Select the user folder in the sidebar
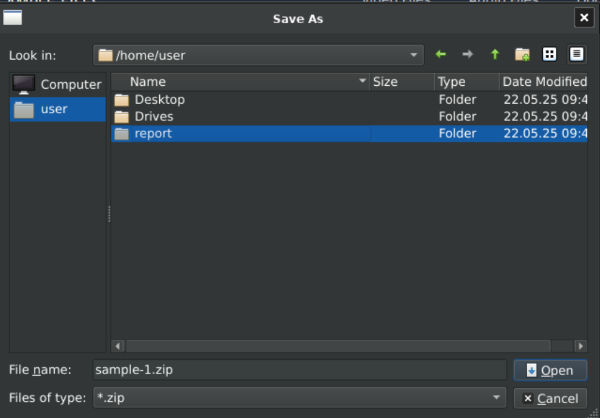 tap(58, 110)
